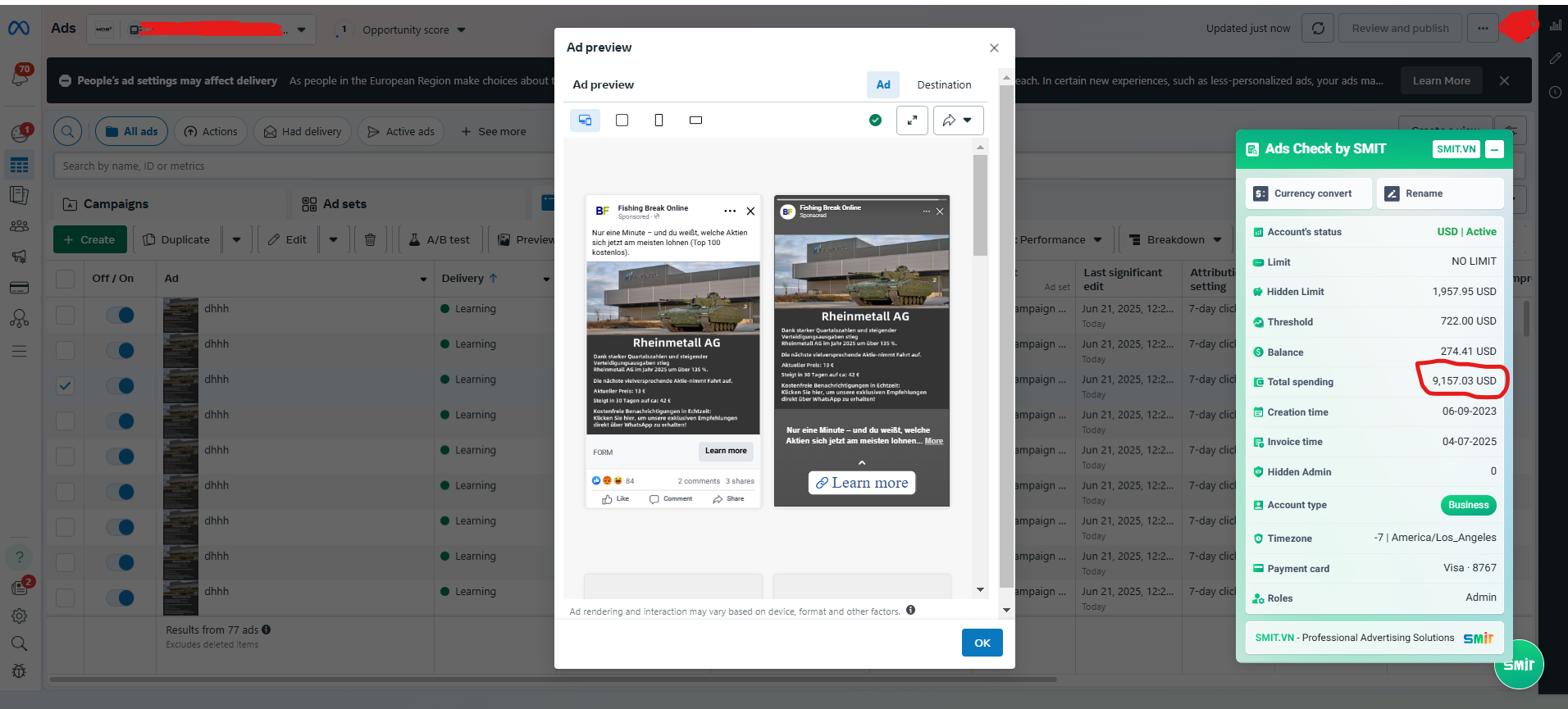Click Learn More on the delivery banner

(x=1441, y=80)
